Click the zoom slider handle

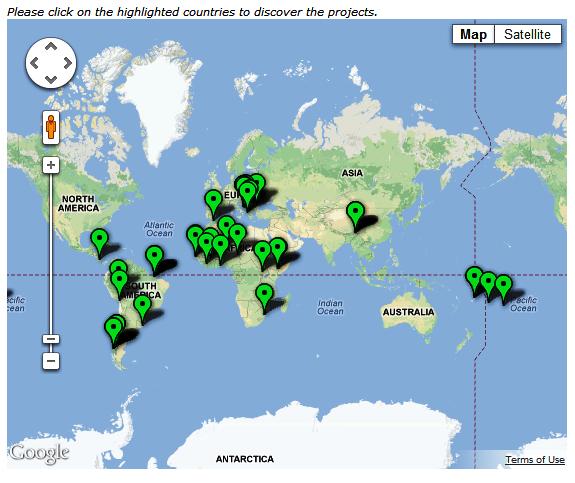point(51,339)
